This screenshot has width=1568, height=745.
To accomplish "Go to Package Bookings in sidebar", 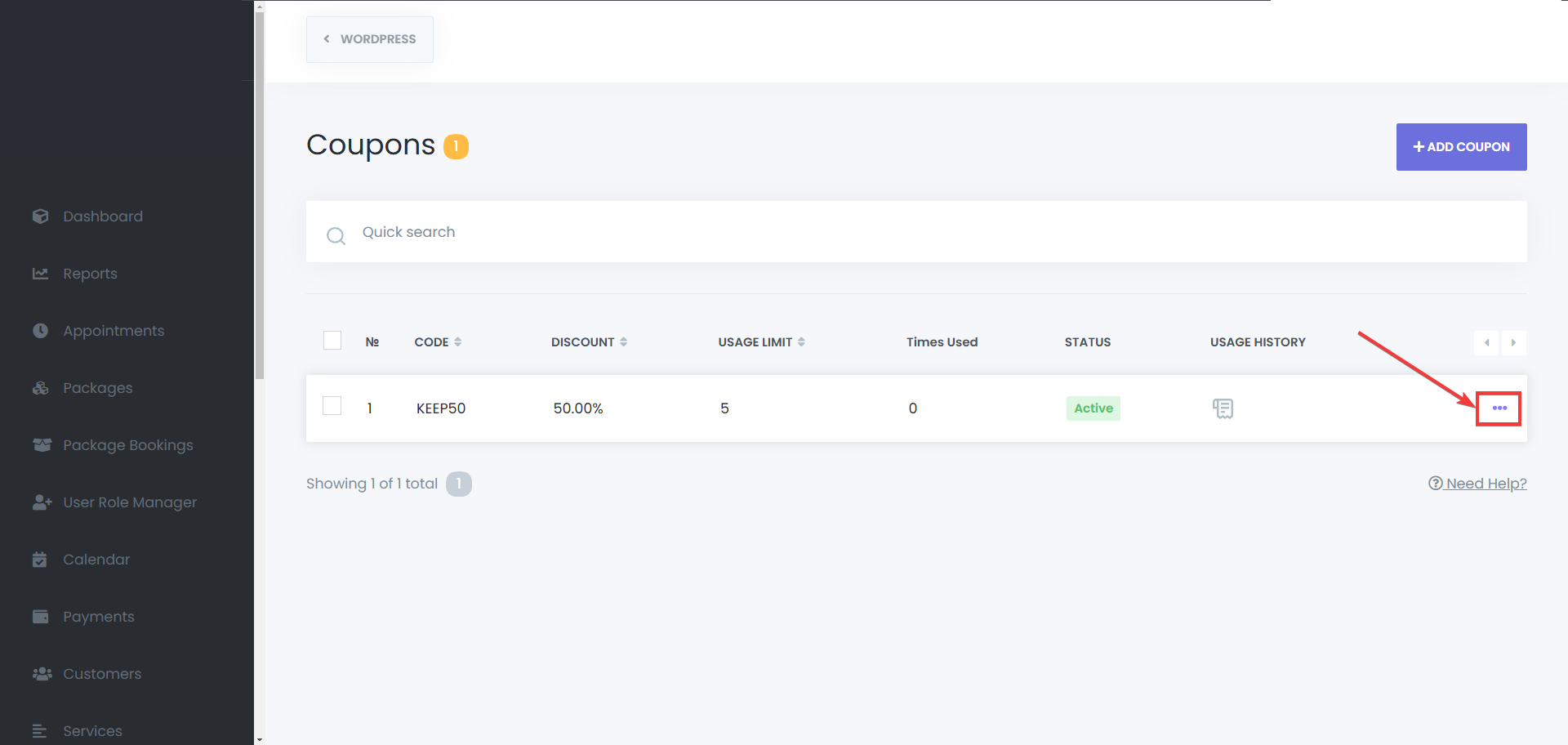I will [127, 445].
